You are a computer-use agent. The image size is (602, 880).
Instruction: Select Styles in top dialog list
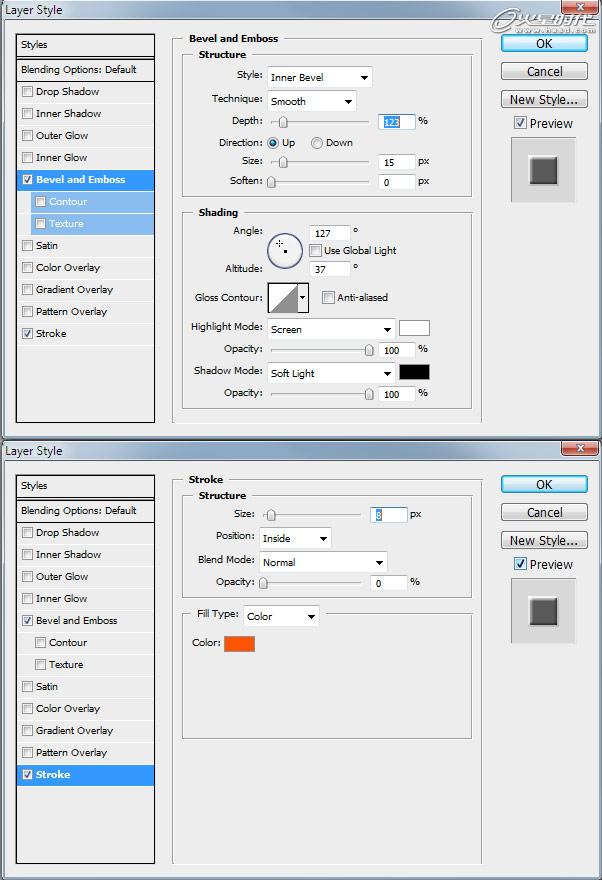pos(85,45)
